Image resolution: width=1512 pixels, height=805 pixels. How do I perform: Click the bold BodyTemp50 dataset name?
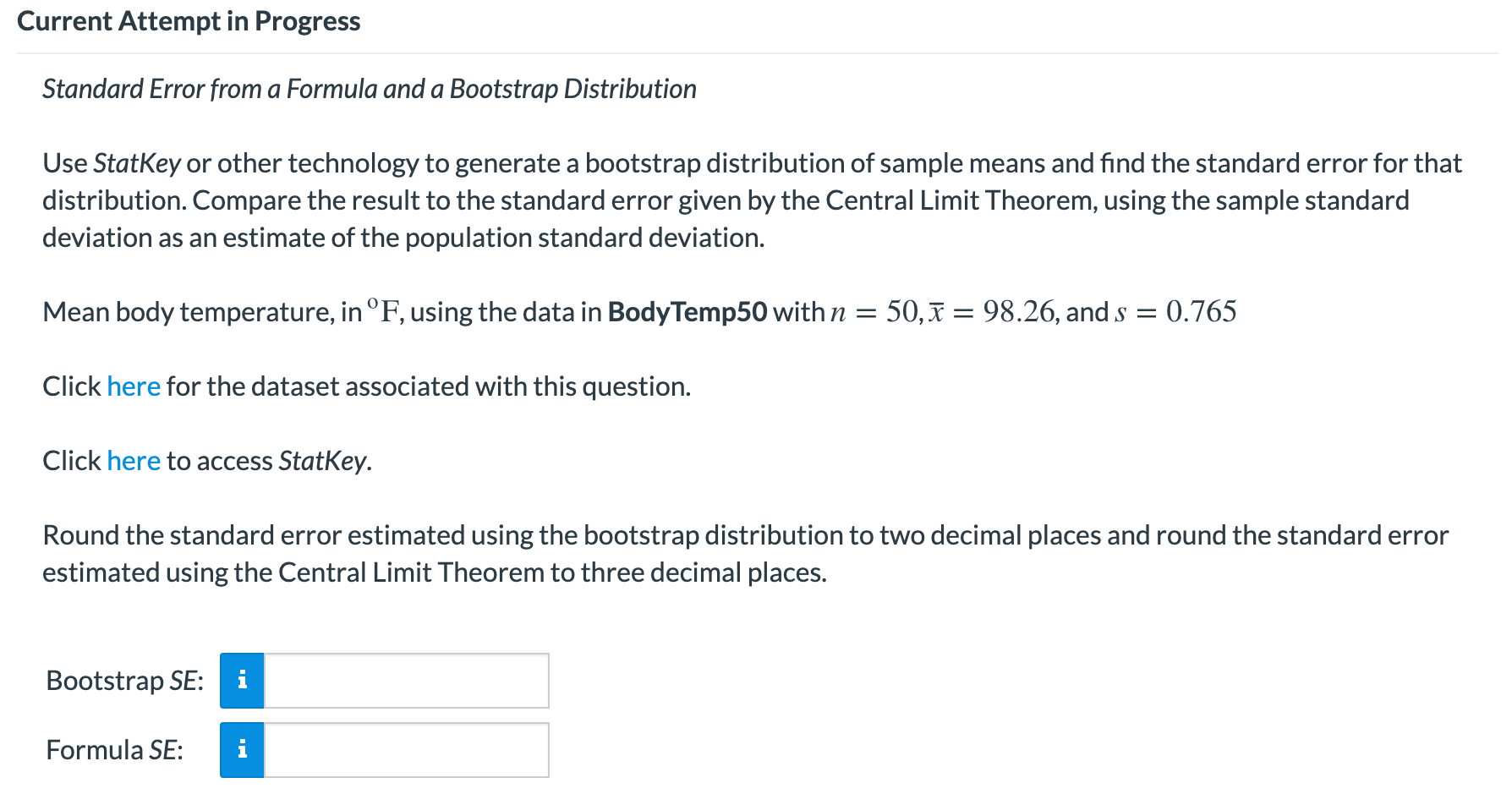(x=688, y=312)
